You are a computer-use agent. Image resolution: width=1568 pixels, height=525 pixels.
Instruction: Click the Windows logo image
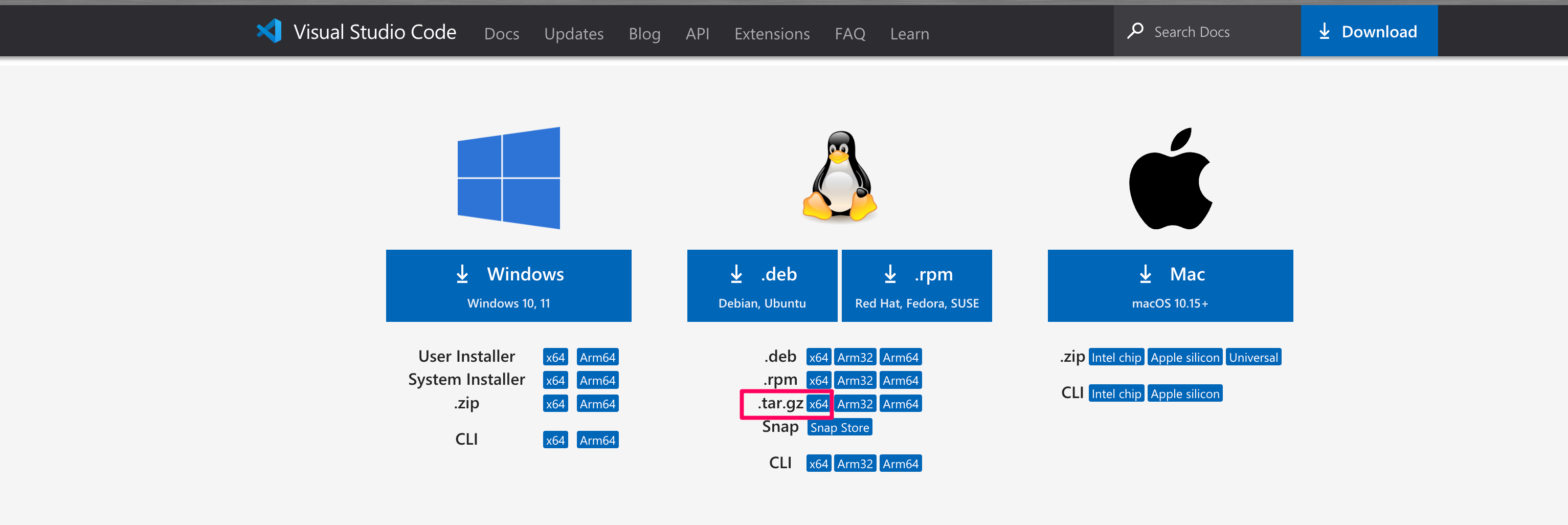[509, 178]
